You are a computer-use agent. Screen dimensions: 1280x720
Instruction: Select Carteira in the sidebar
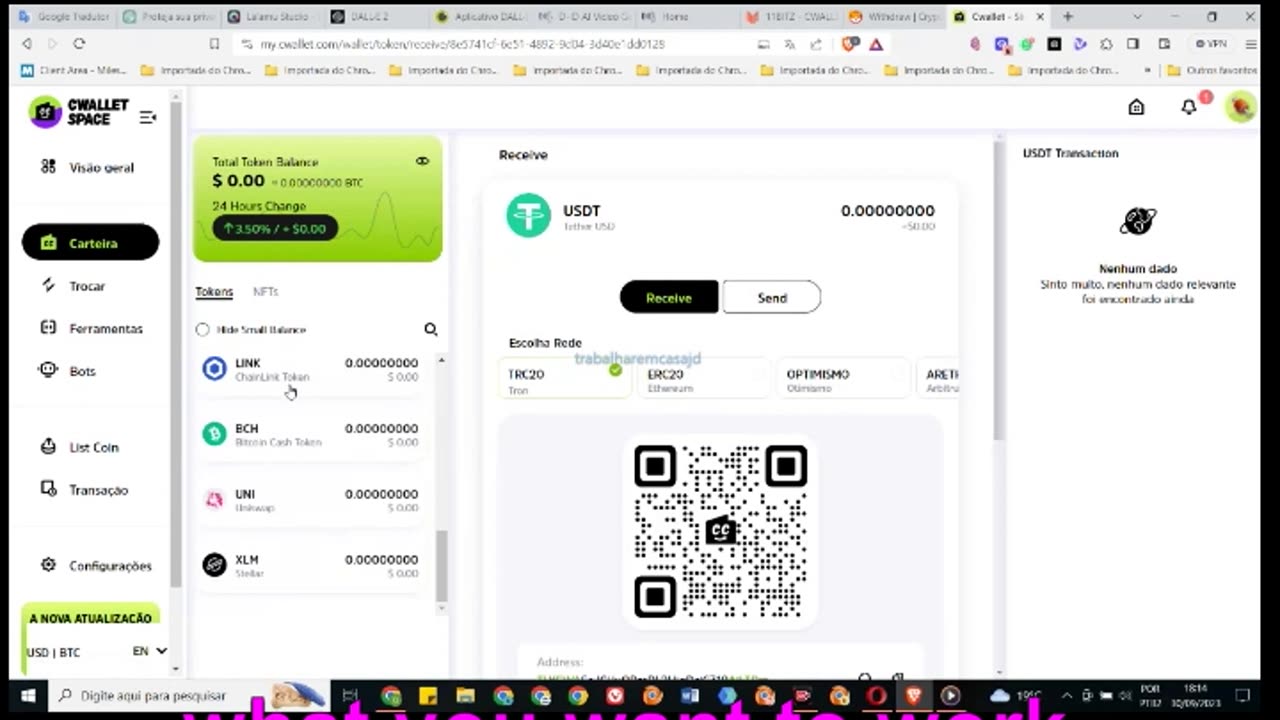90,243
